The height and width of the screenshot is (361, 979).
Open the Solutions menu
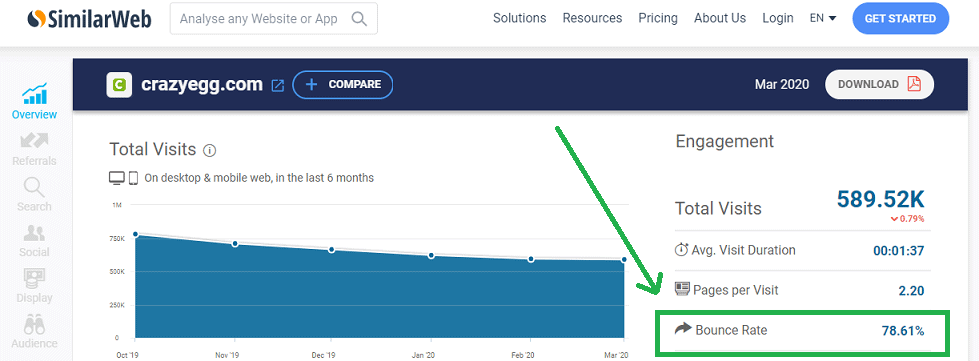pyautogui.click(x=519, y=18)
